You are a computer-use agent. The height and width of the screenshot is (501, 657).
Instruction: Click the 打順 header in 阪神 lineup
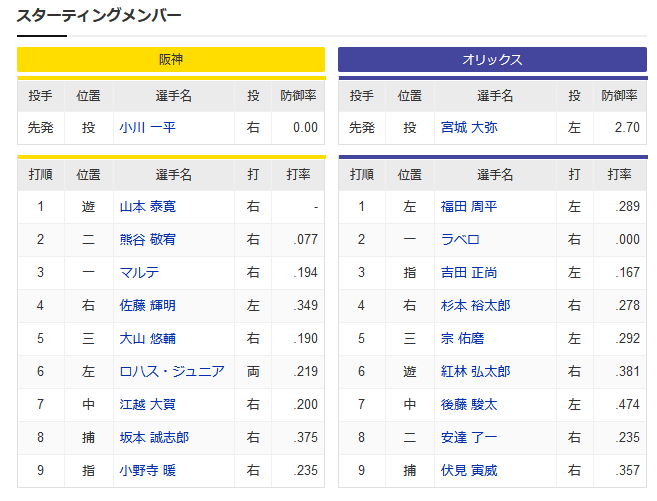41,175
